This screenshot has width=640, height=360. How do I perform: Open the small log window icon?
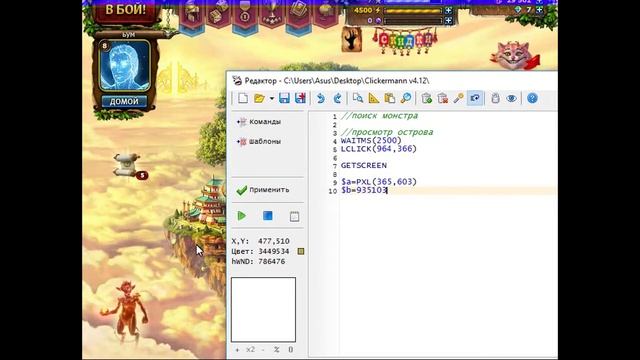[x=294, y=216]
